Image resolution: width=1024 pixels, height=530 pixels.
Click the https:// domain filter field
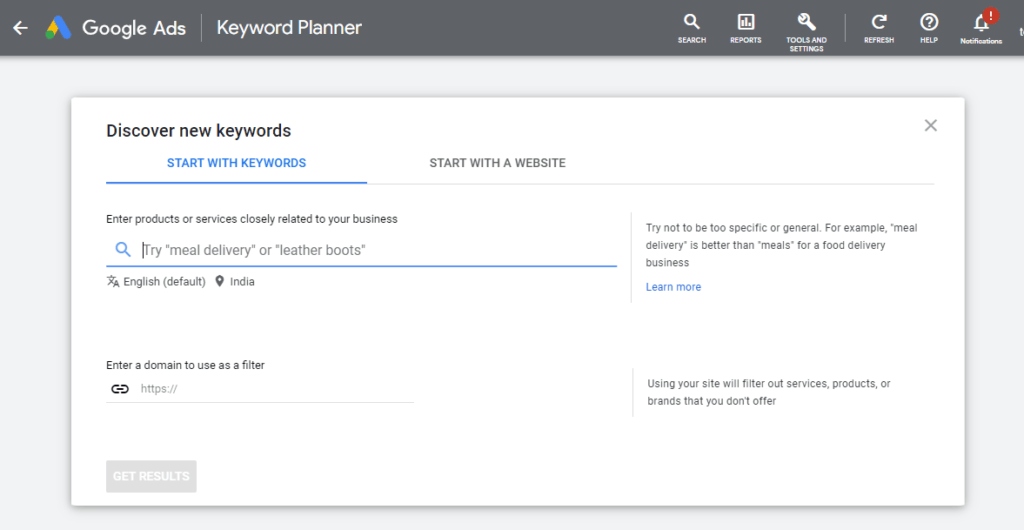pyautogui.click(x=275, y=389)
